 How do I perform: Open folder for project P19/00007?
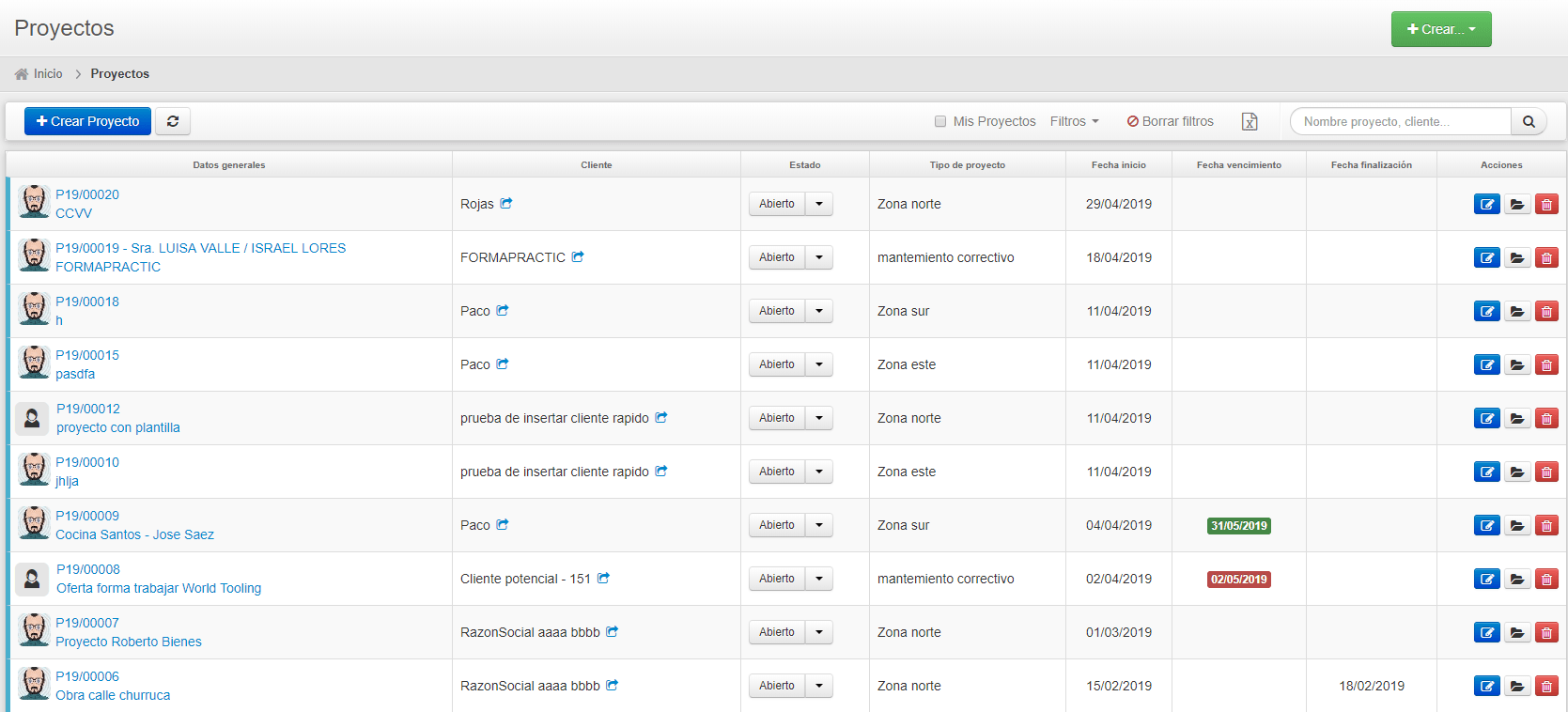(1517, 632)
